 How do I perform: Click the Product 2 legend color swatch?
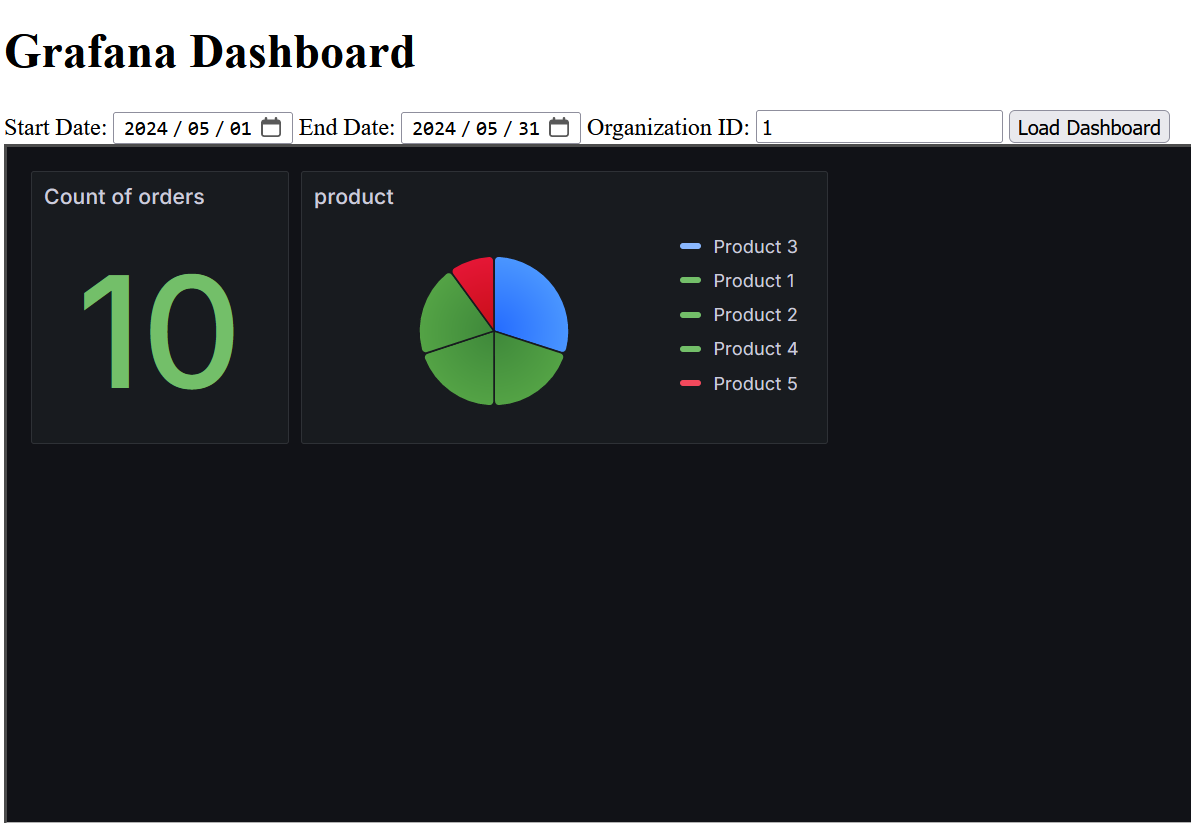tap(690, 314)
